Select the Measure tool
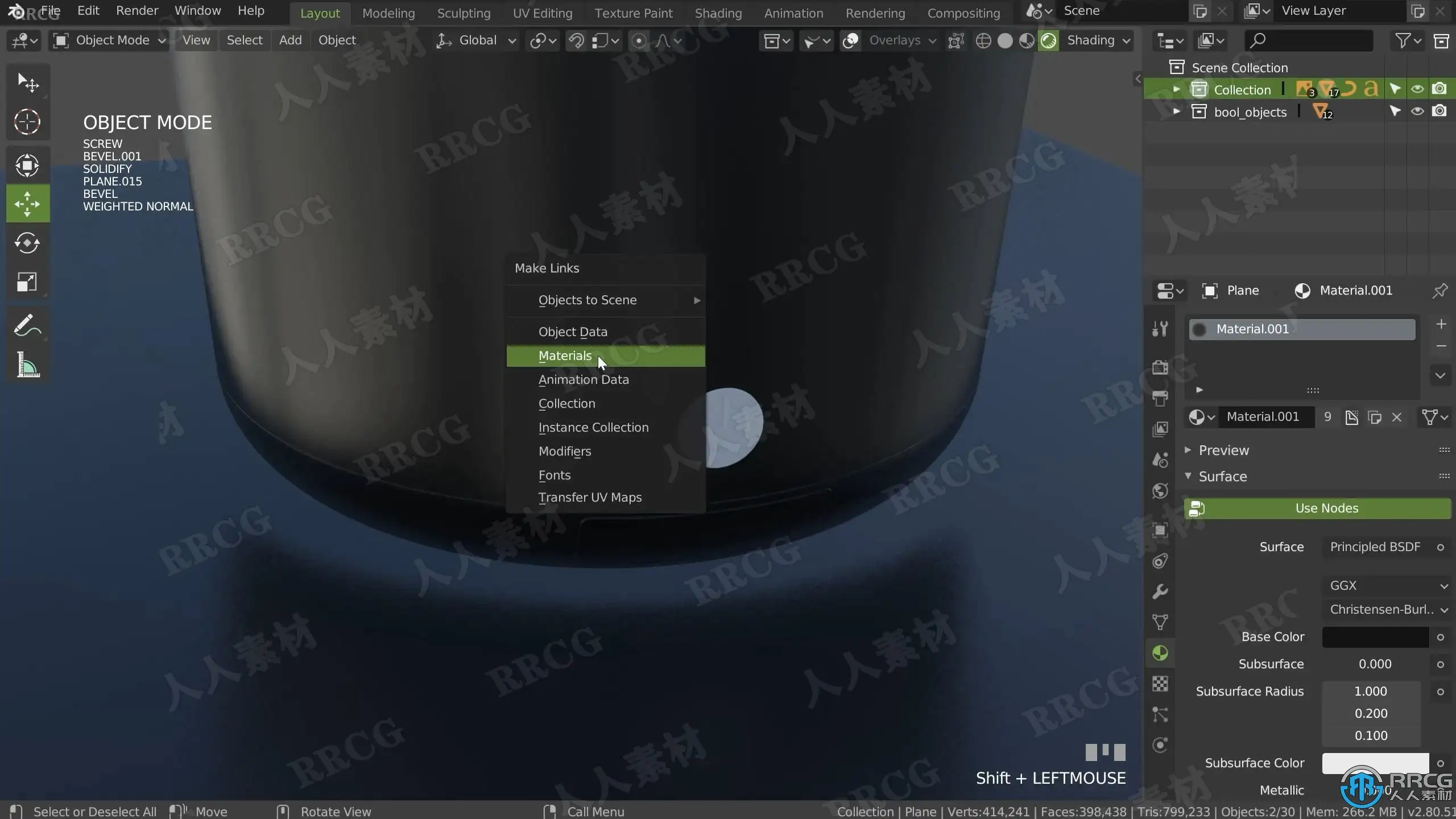This screenshot has height=819, width=1456. click(x=27, y=365)
